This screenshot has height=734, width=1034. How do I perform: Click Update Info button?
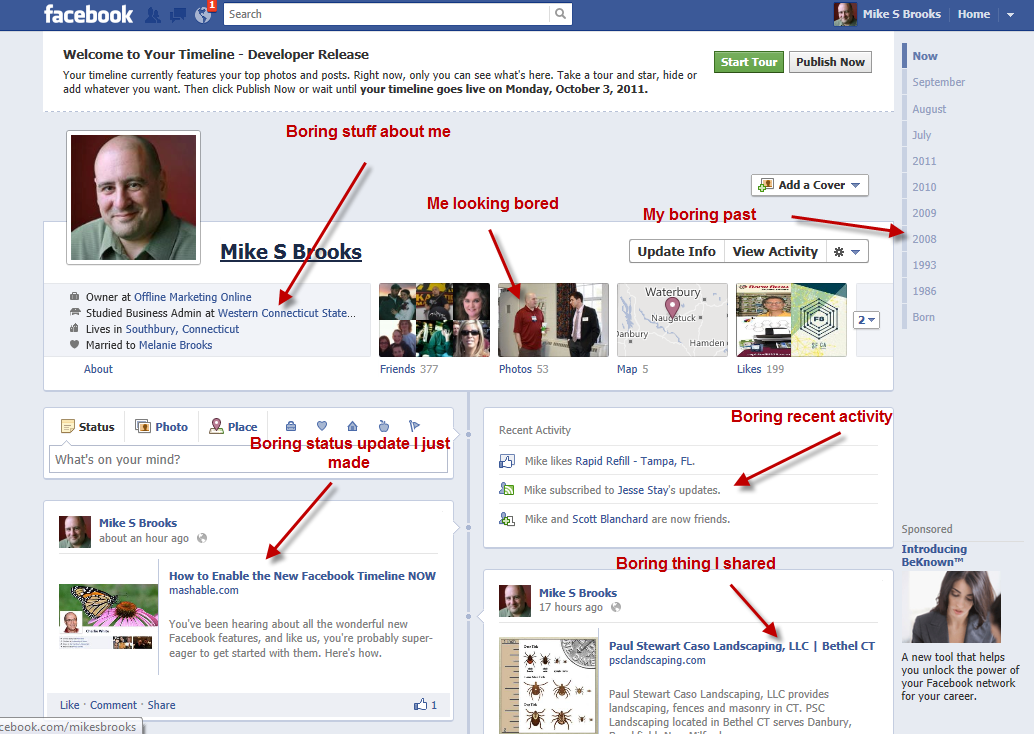[677, 251]
